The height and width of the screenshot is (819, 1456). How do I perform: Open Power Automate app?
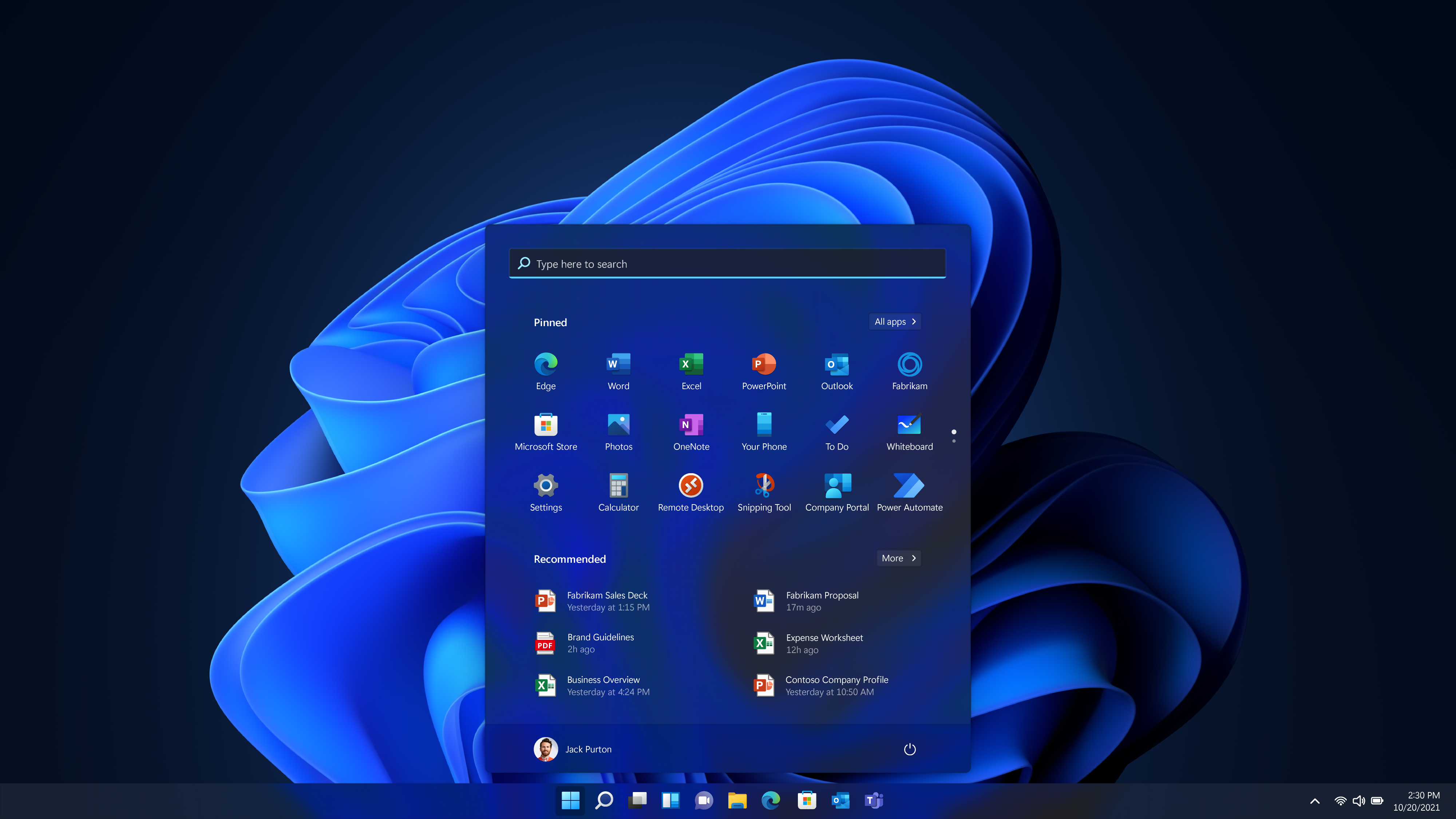(909, 485)
